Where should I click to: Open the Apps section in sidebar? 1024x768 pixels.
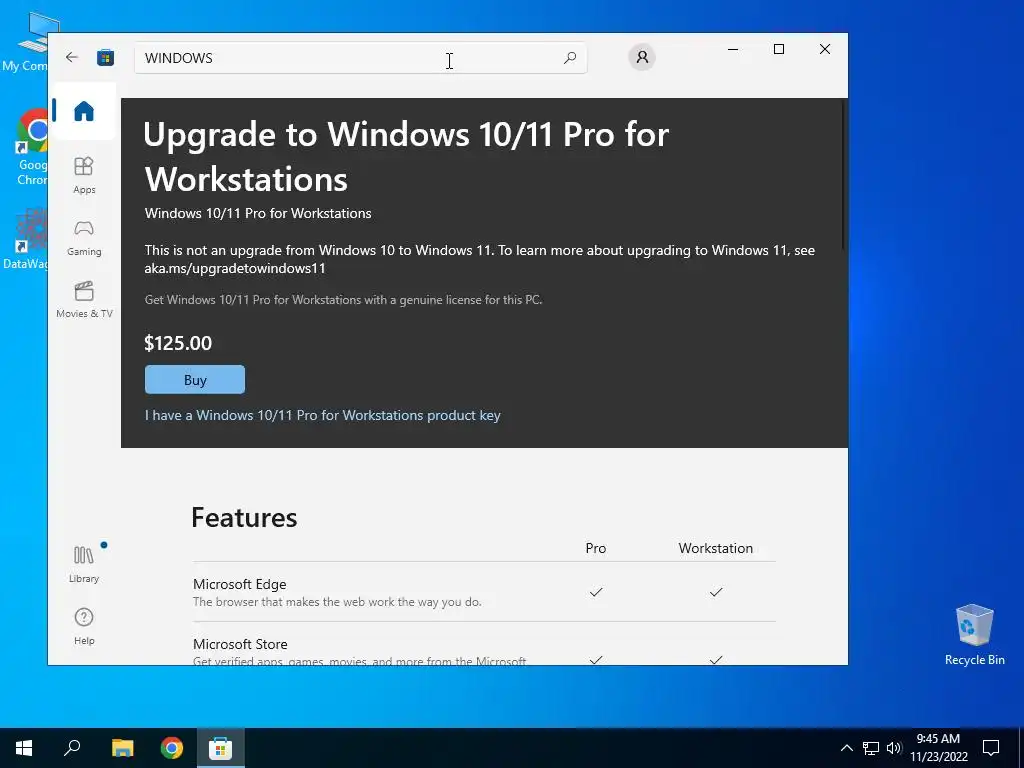point(84,175)
